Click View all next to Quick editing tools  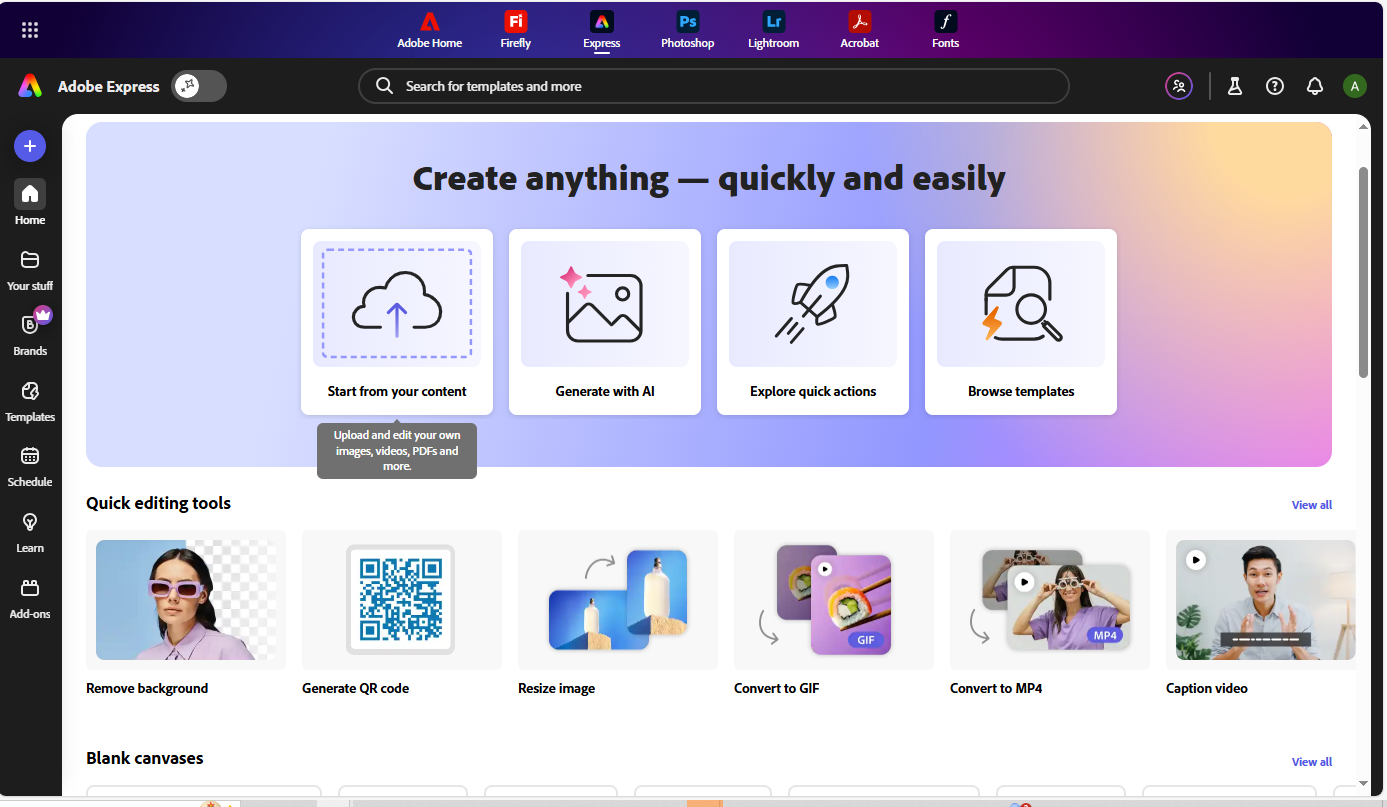tap(1311, 504)
